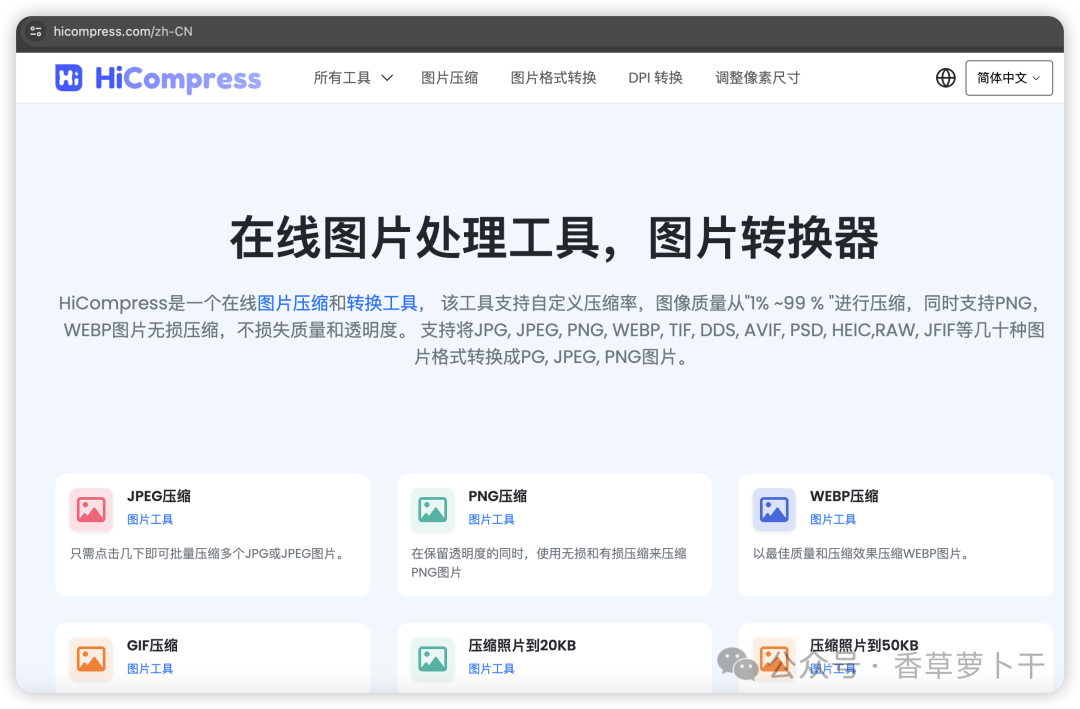Switch to the DPI 转换 section

click(x=655, y=77)
